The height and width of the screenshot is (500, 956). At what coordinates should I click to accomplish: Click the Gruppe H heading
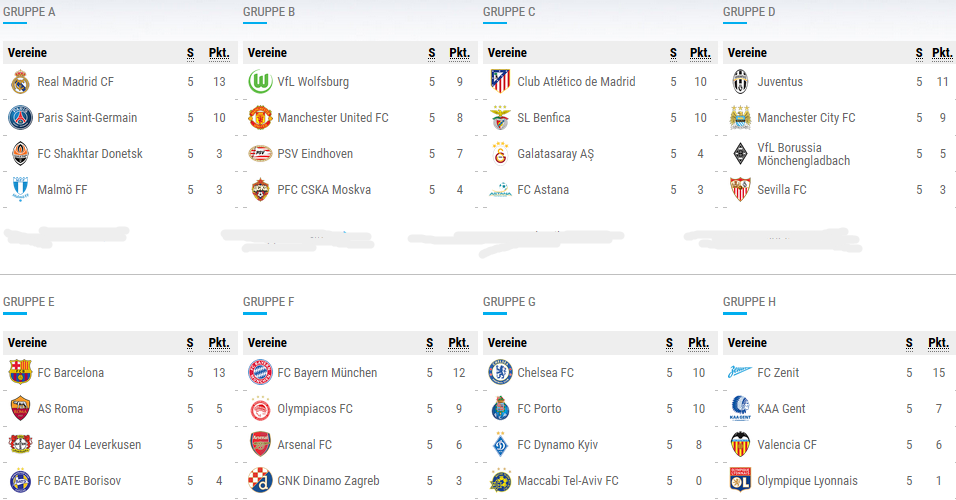[749, 302]
